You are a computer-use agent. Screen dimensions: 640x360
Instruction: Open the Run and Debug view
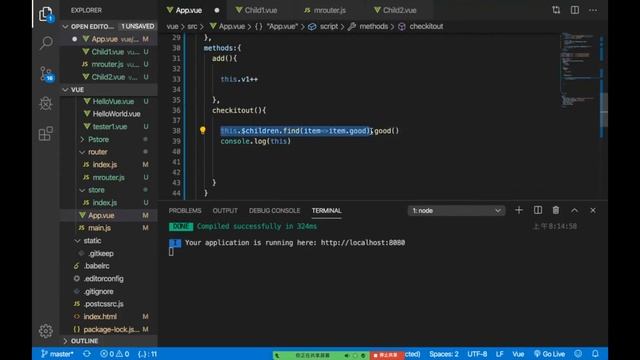pos(46,104)
